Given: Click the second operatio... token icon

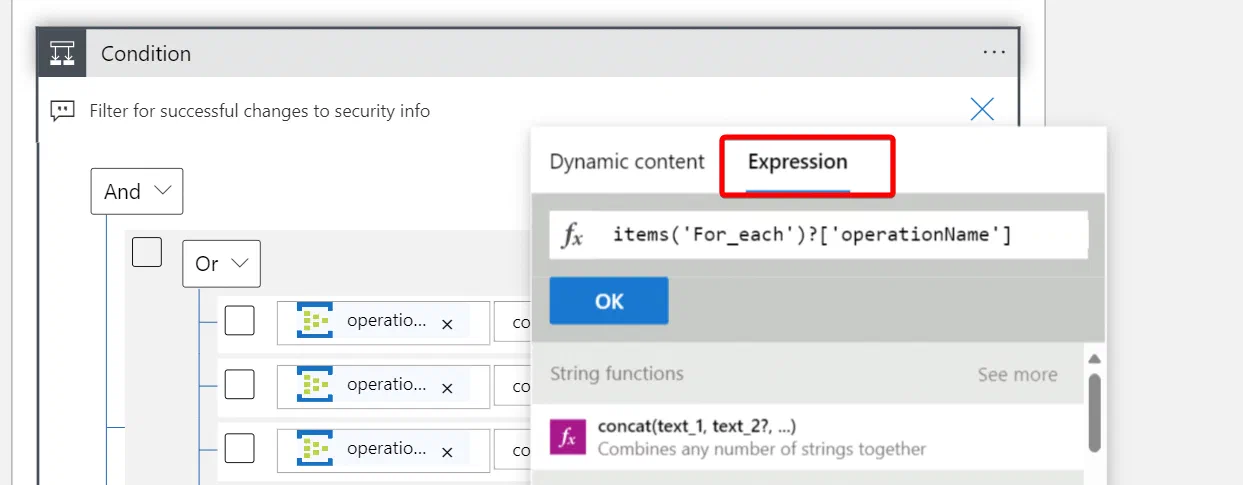Looking at the screenshot, I should 314,385.
